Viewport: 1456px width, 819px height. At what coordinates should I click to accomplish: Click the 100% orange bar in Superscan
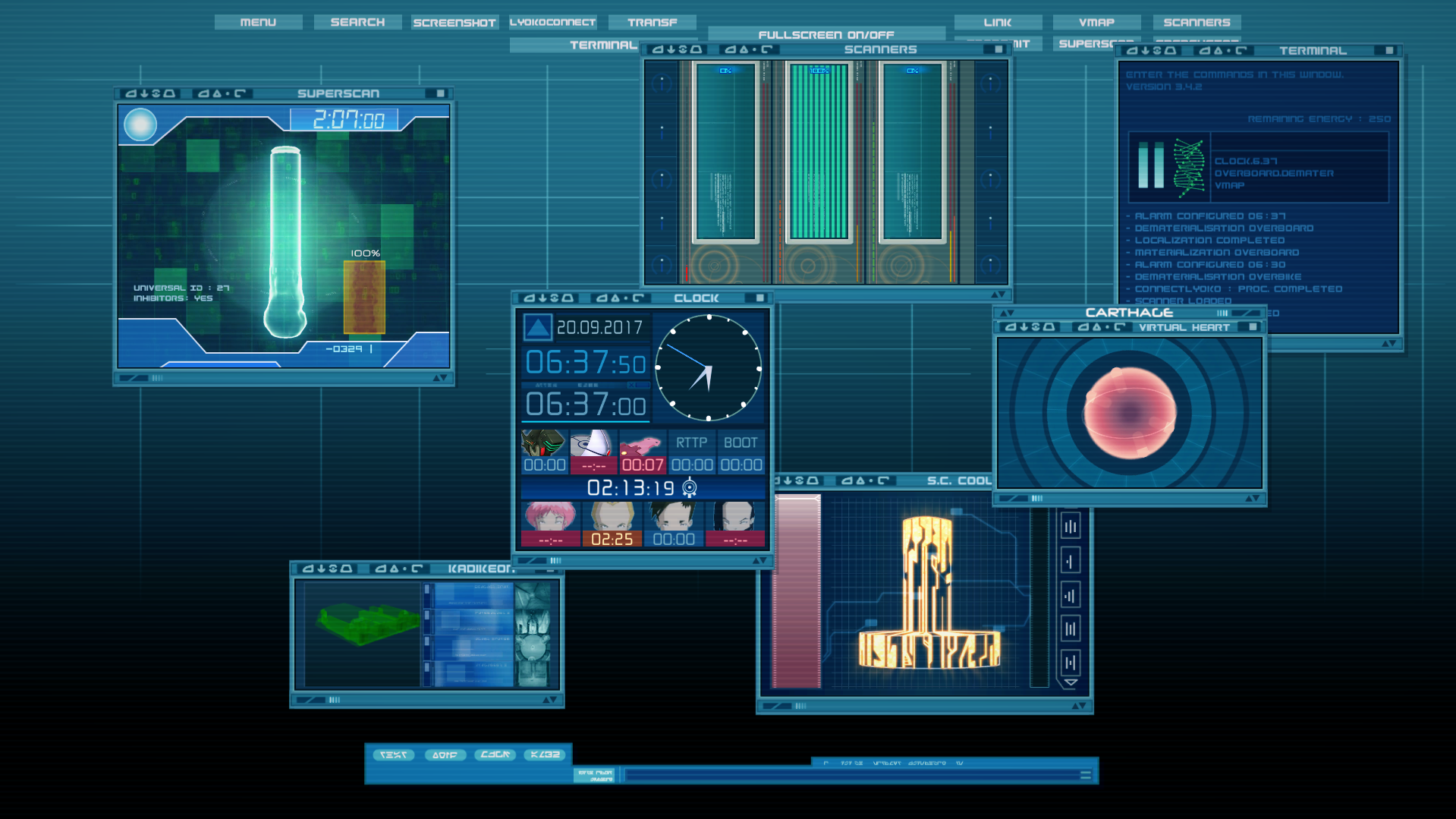coord(364,297)
